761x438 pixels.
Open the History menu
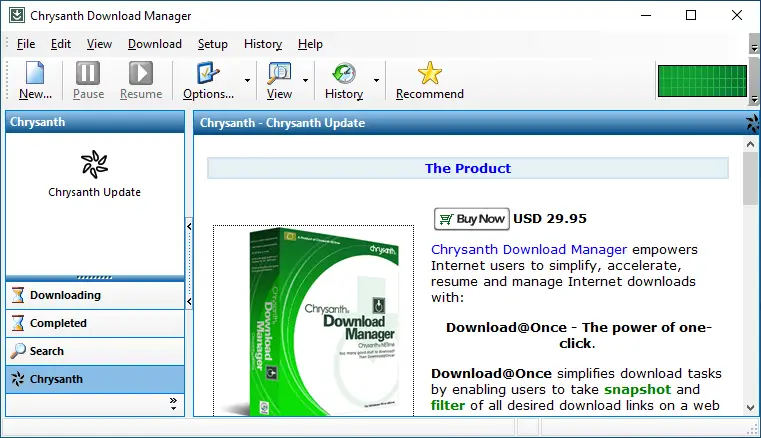[x=263, y=44]
